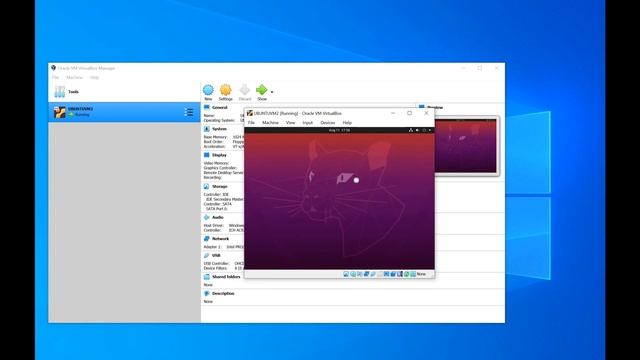Click the Network adapter icon
This screenshot has width=640, height=360.
pyautogui.click(x=207, y=239)
